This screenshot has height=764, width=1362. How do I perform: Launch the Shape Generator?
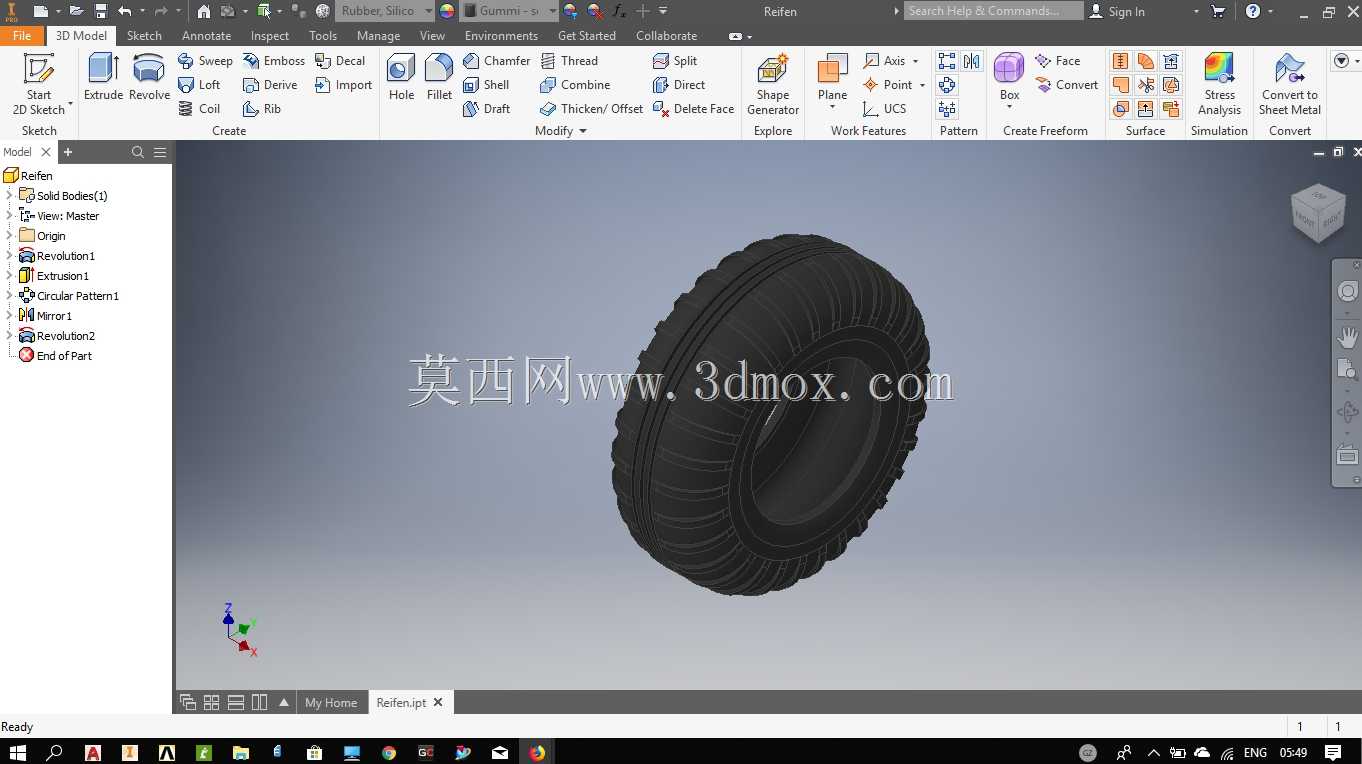773,85
